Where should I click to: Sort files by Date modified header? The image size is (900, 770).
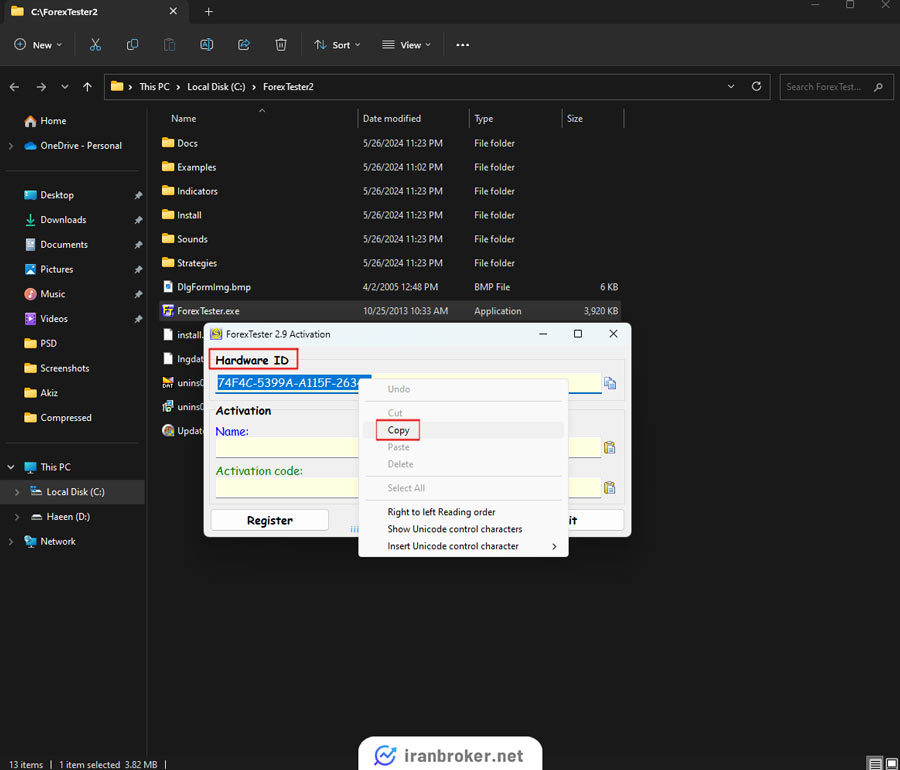click(x=391, y=119)
